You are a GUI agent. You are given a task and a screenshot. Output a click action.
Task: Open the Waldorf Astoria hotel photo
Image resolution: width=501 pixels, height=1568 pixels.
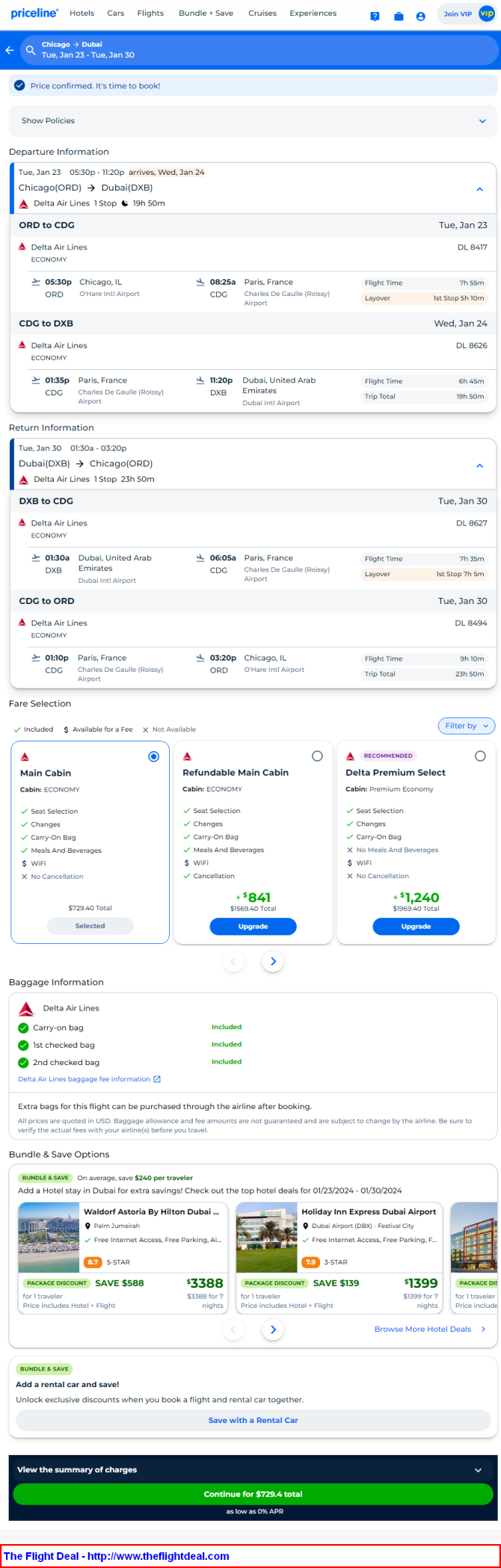pyautogui.click(x=49, y=1238)
